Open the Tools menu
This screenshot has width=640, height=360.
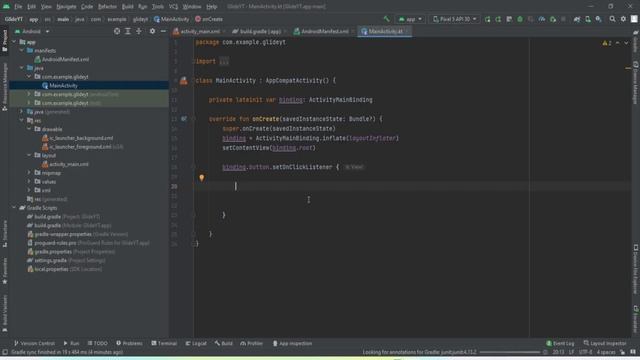158,7
